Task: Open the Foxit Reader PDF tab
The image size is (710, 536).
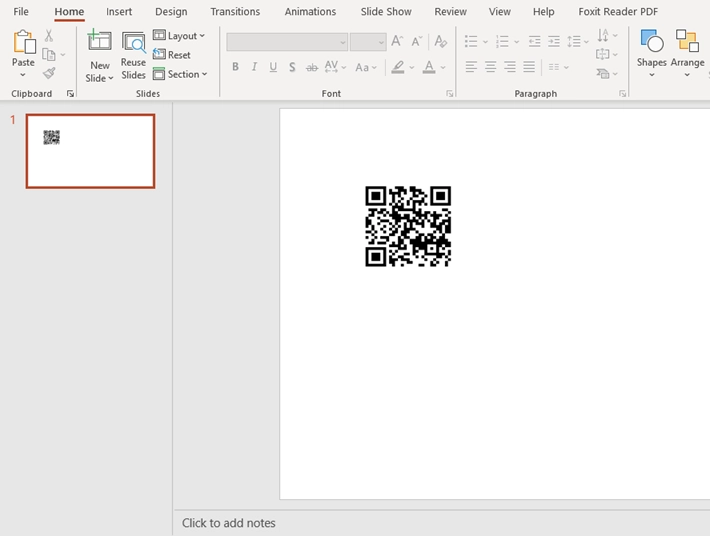Action: tap(618, 12)
